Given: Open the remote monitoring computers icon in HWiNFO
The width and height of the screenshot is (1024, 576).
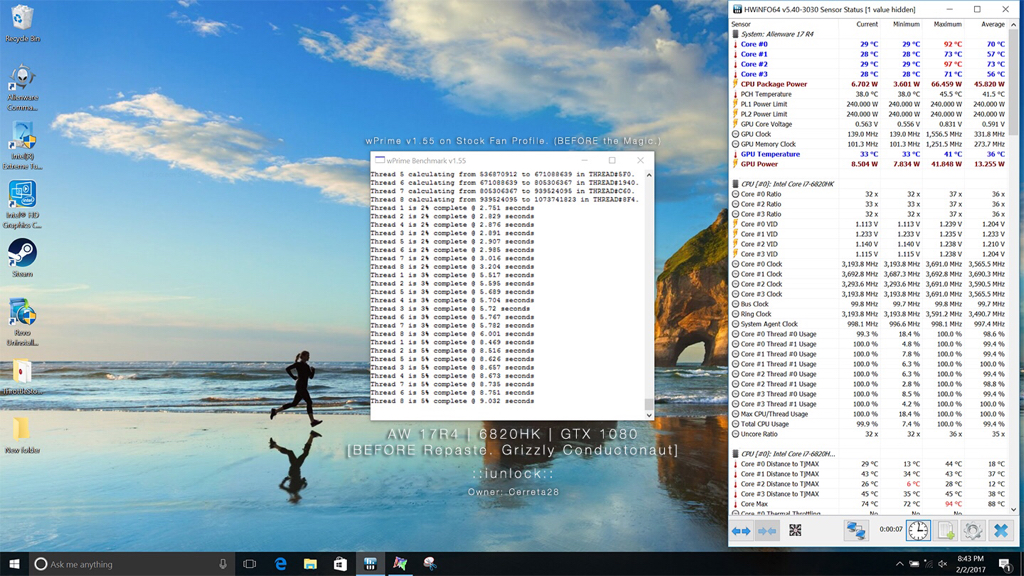Looking at the screenshot, I should 856,530.
